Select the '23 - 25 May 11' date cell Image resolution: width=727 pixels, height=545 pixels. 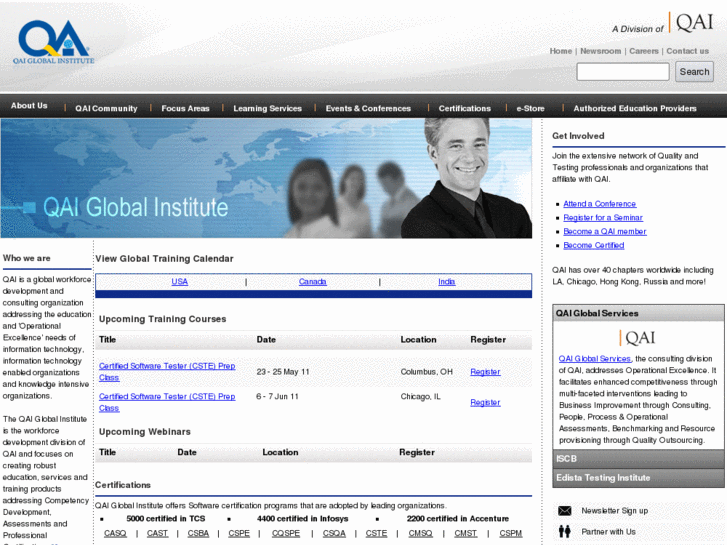point(283,372)
